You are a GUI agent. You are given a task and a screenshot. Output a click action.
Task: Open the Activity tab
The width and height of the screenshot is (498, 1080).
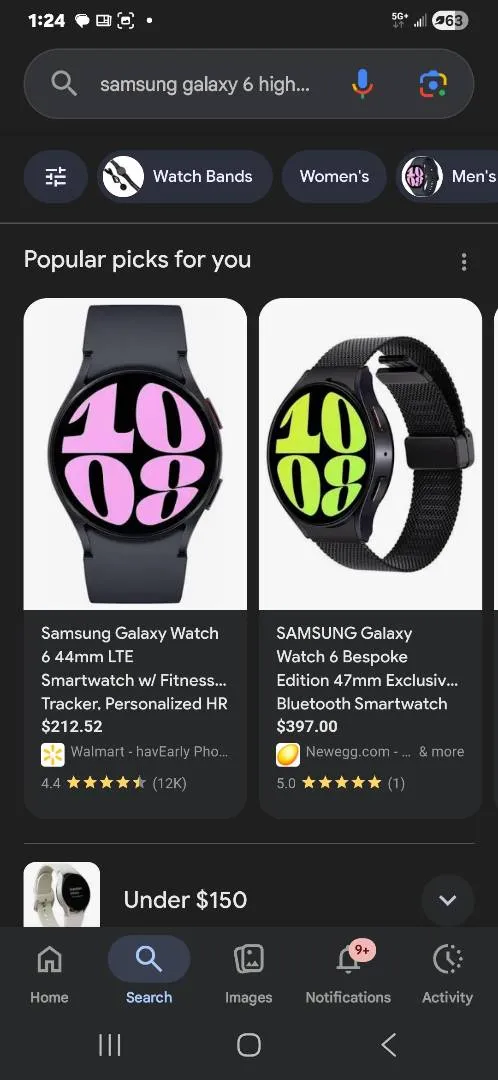447,974
